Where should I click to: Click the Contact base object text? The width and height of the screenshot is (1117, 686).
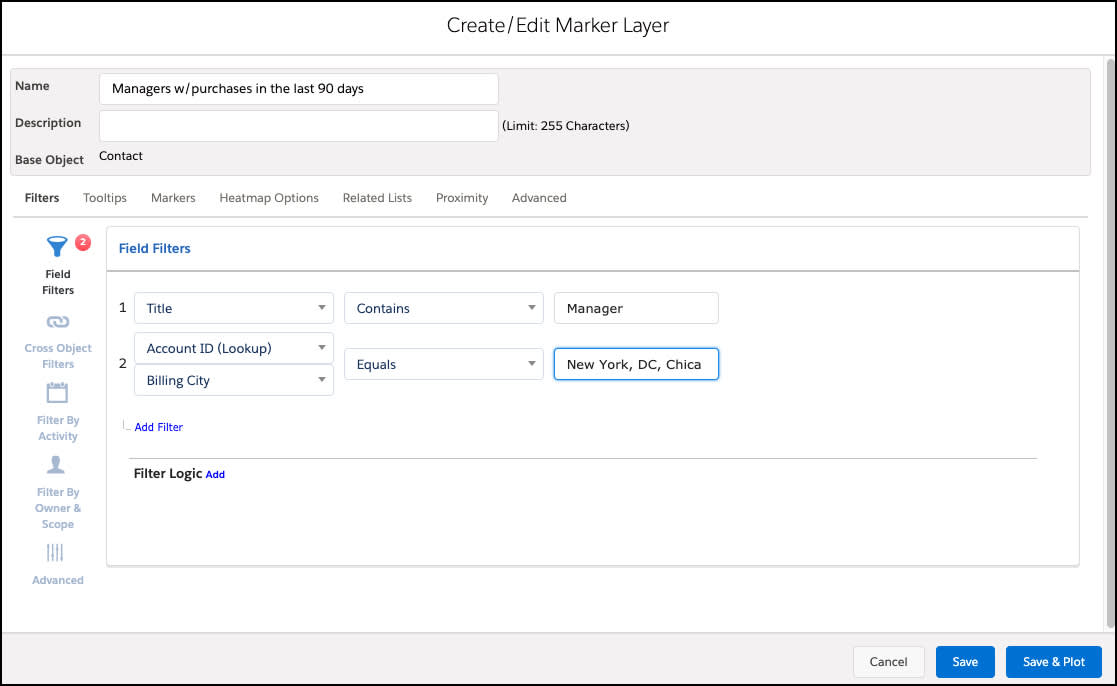pyautogui.click(x=120, y=156)
